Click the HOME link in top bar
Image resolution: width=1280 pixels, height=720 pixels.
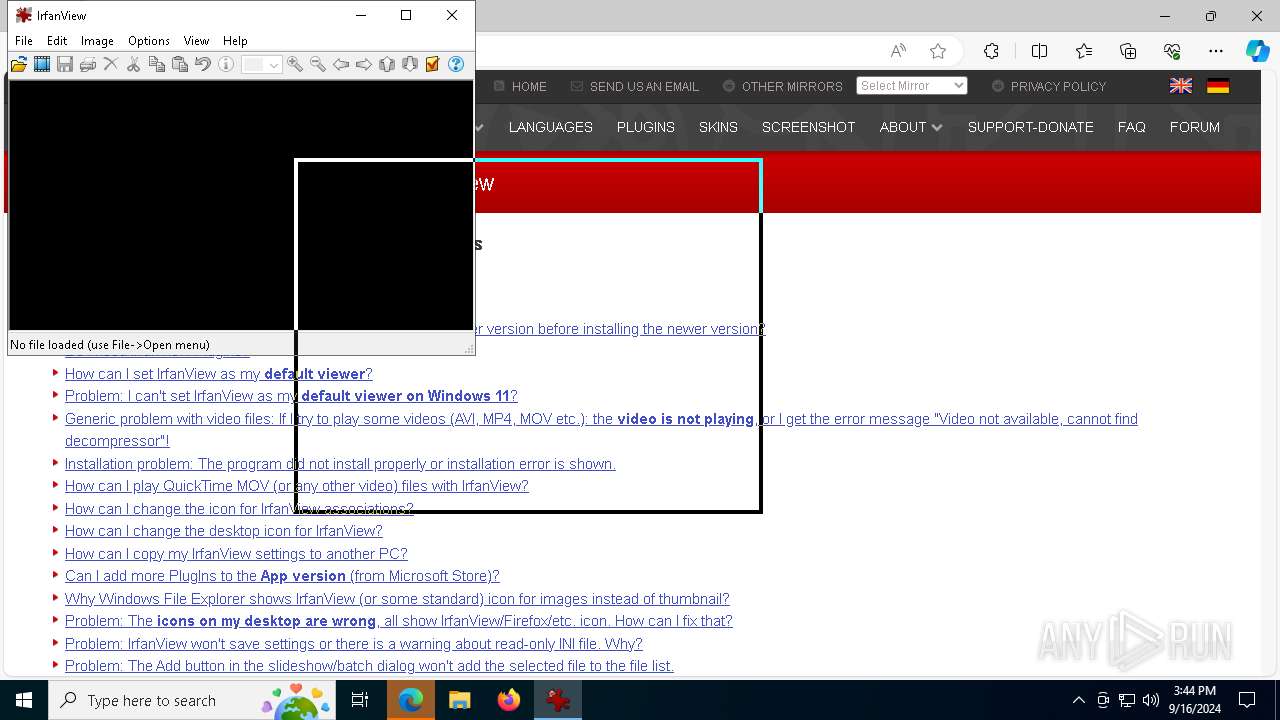tap(529, 86)
